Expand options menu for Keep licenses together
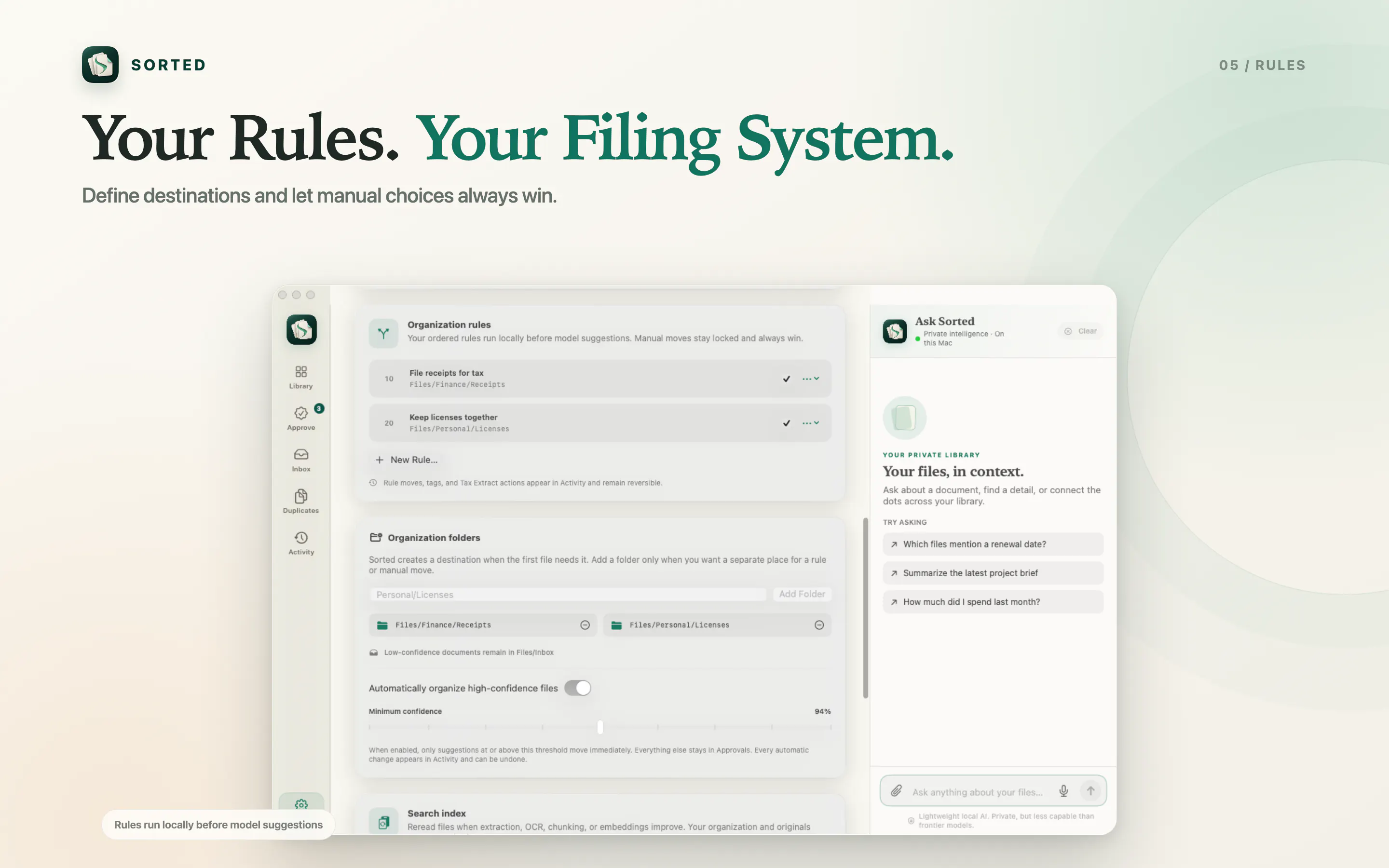Image resolution: width=1389 pixels, height=868 pixels. click(x=810, y=423)
